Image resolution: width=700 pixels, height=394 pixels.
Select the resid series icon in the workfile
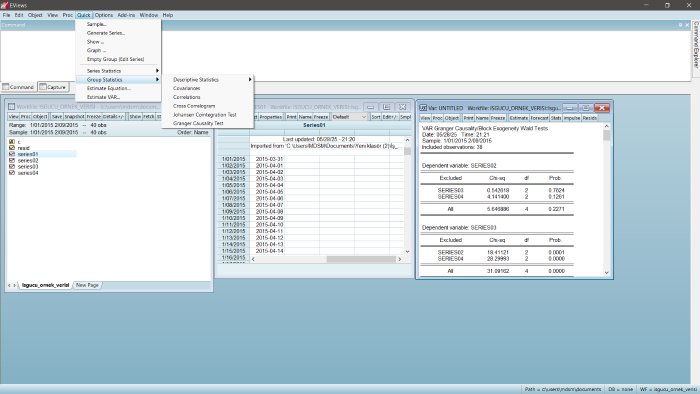click(12, 148)
